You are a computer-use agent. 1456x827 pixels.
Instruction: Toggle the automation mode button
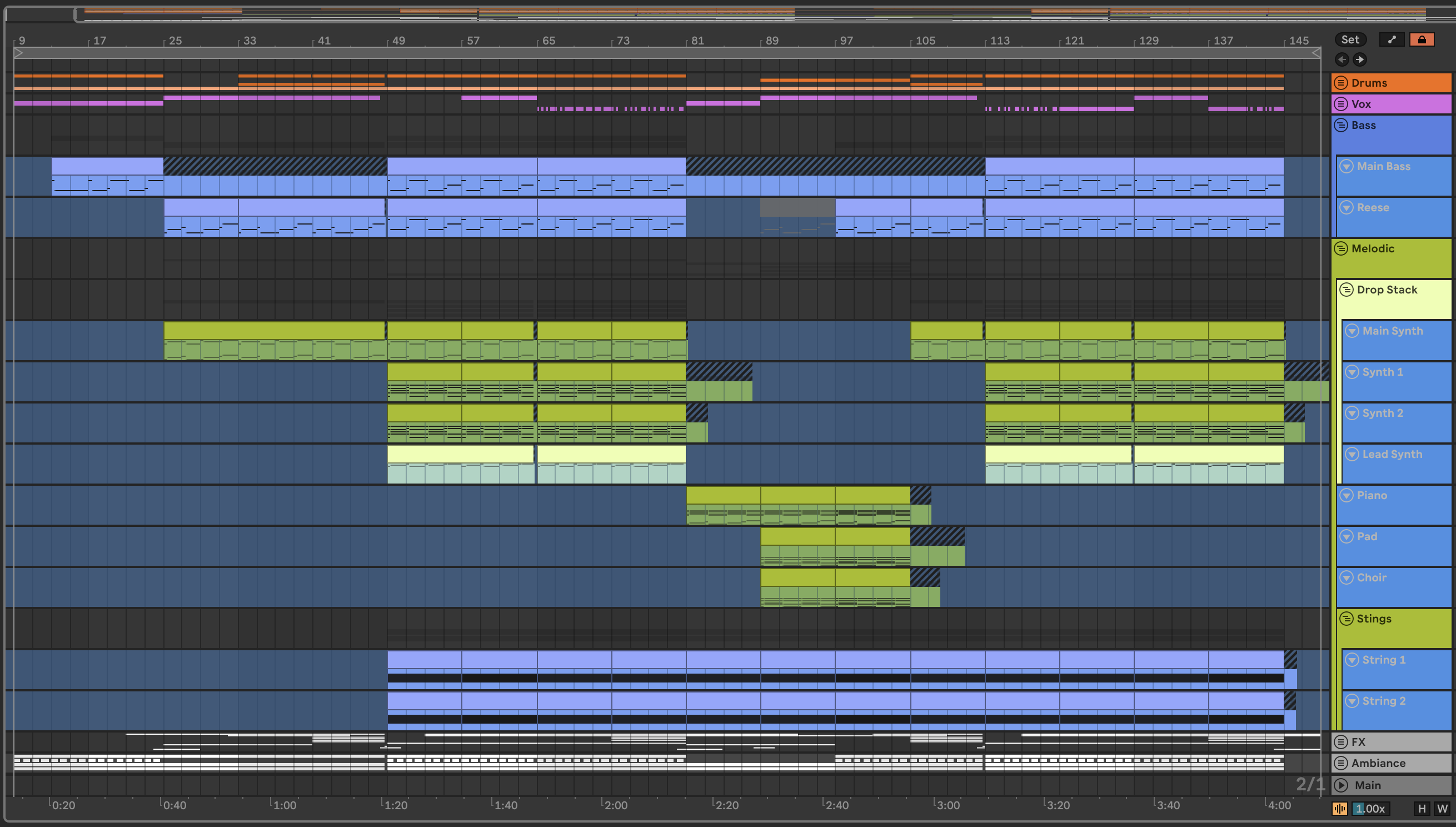pos(1392,39)
